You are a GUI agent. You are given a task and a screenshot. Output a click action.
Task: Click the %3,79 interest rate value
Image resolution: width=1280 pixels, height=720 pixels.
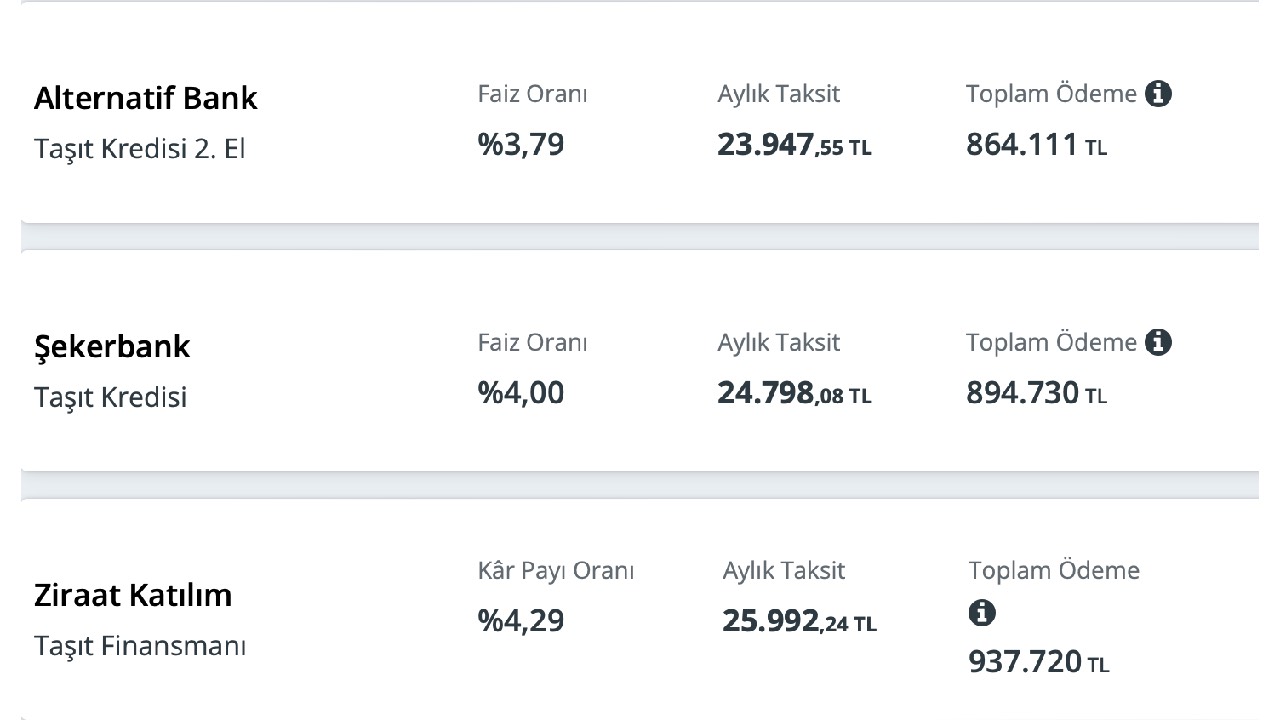521,145
